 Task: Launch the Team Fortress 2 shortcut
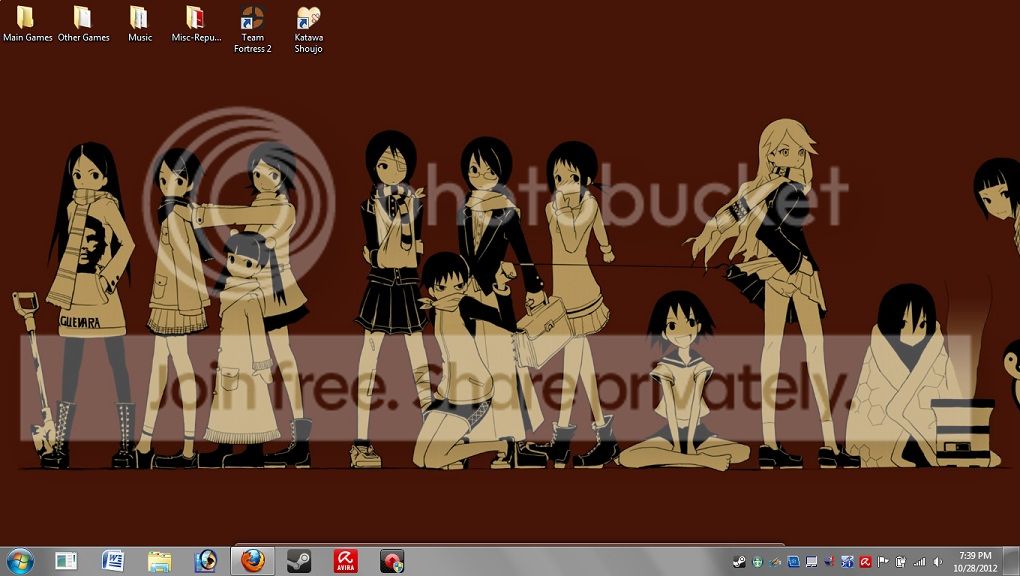[x=252, y=30]
